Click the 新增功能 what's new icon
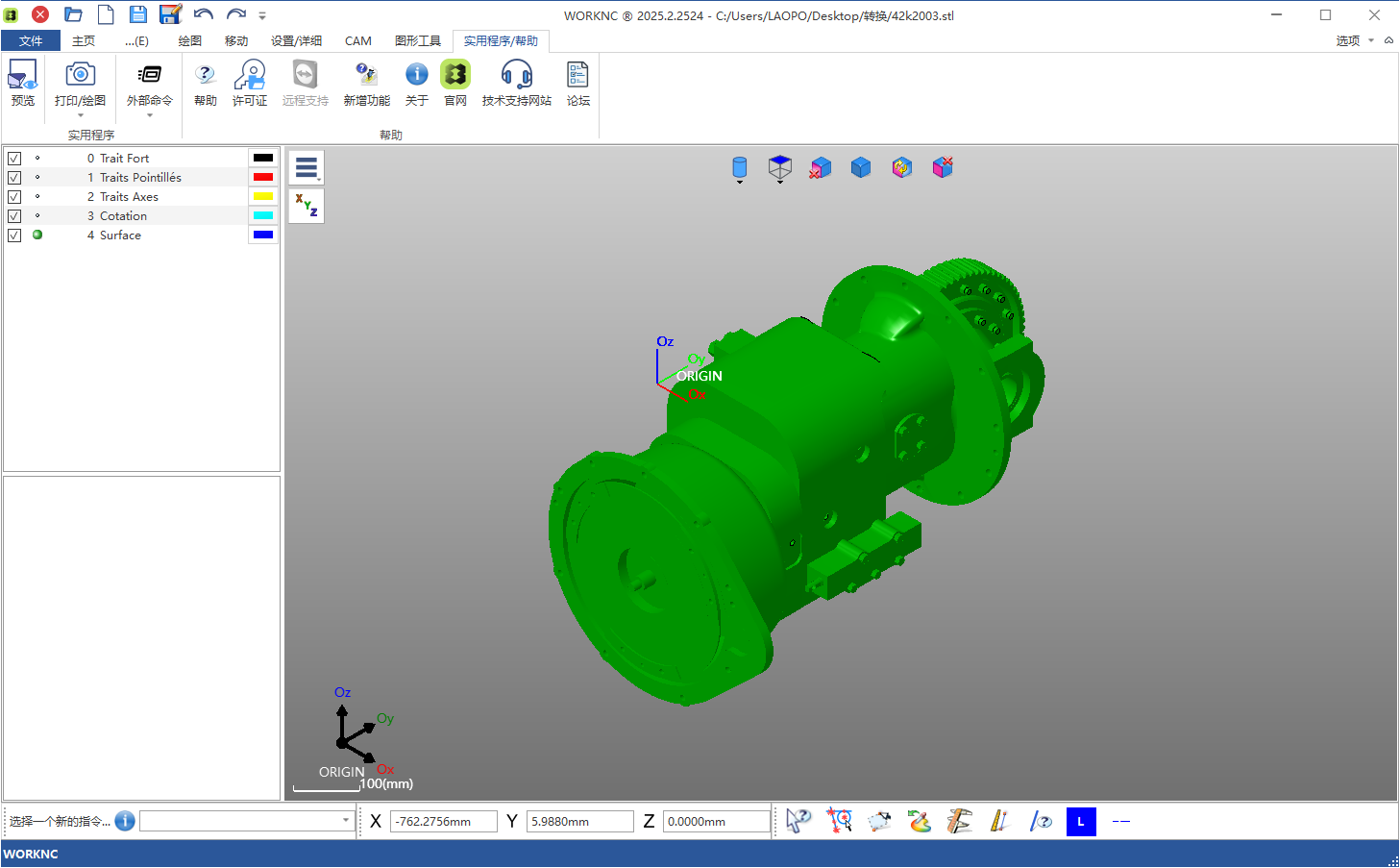The height and width of the screenshot is (868, 1400). [366, 75]
